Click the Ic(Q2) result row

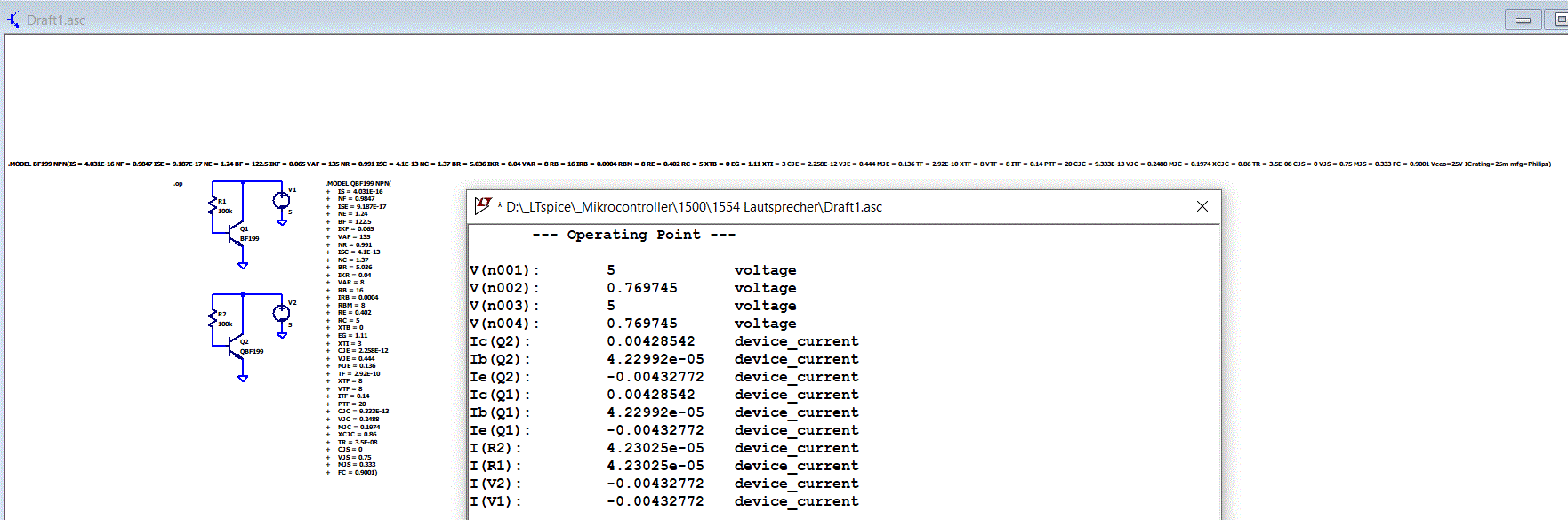664,341
